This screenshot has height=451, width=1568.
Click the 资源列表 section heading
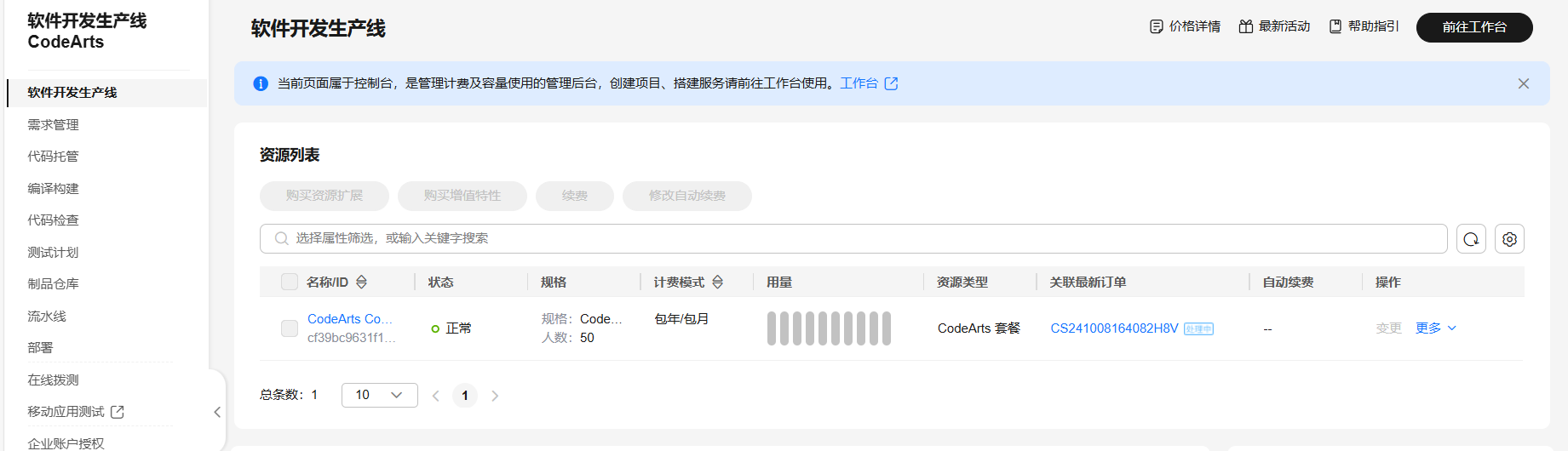point(290,155)
